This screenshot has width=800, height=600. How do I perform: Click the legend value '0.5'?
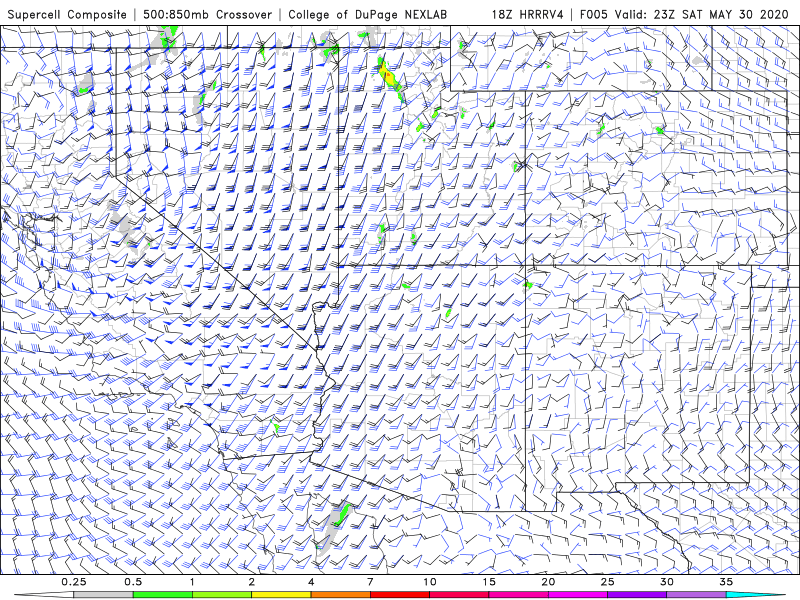[x=133, y=582]
